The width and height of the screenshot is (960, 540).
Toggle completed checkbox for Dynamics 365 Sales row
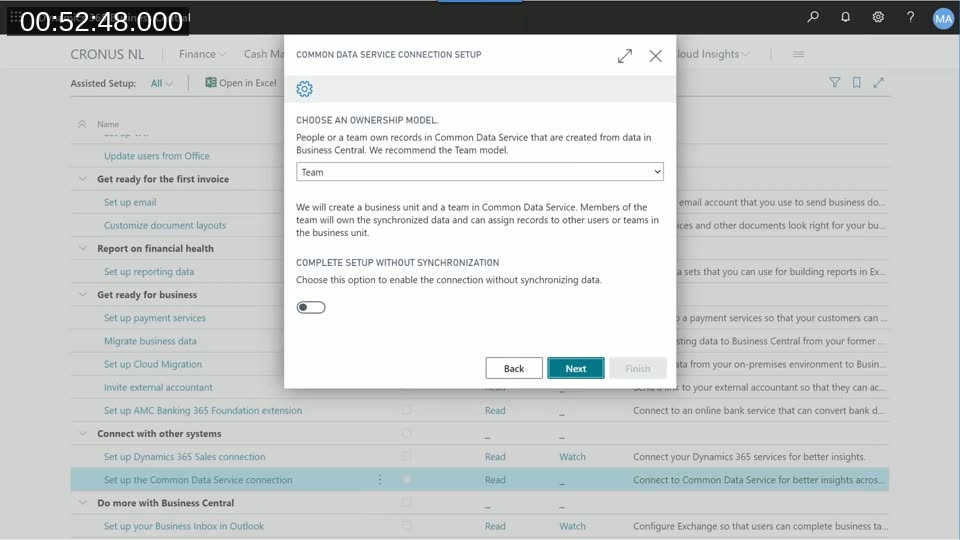(x=407, y=457)
